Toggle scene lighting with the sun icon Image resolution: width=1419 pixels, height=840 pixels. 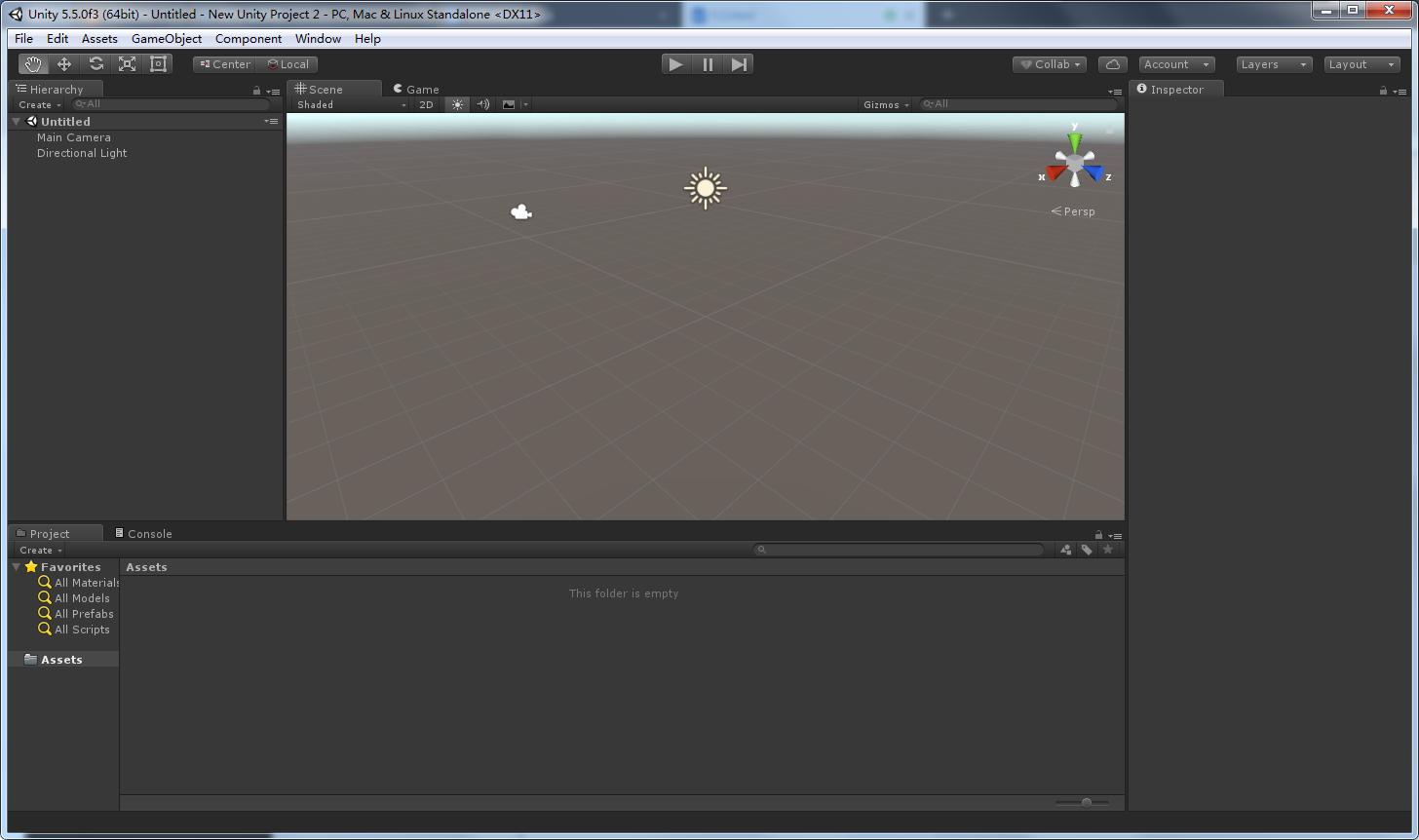[456, 104]
